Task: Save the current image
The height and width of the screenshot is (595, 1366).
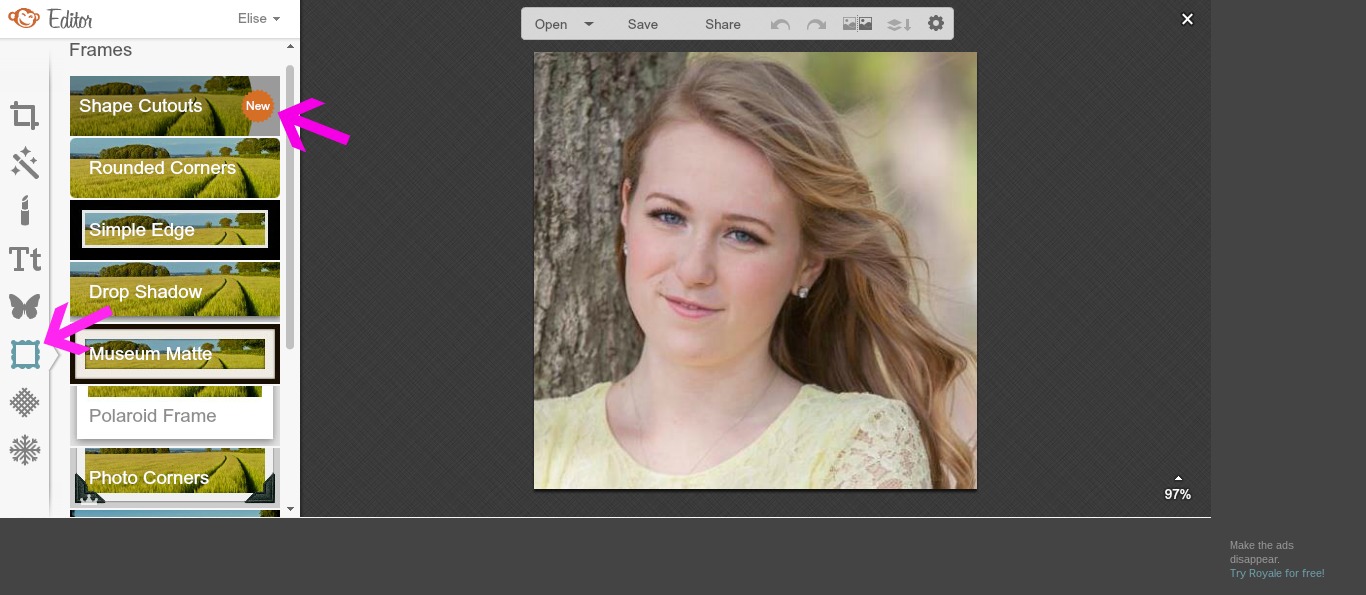Action: tap(642, 23)
